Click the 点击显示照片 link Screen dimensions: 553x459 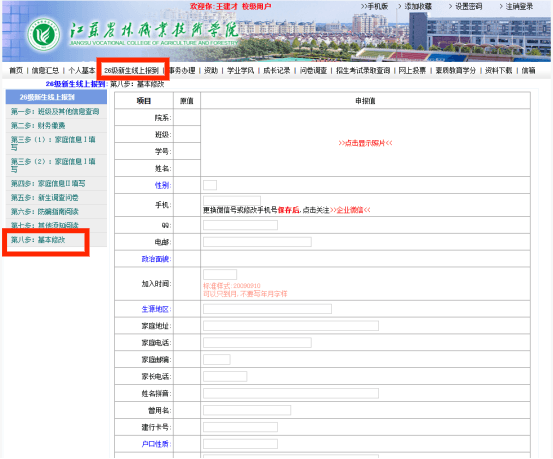point(365,143)
